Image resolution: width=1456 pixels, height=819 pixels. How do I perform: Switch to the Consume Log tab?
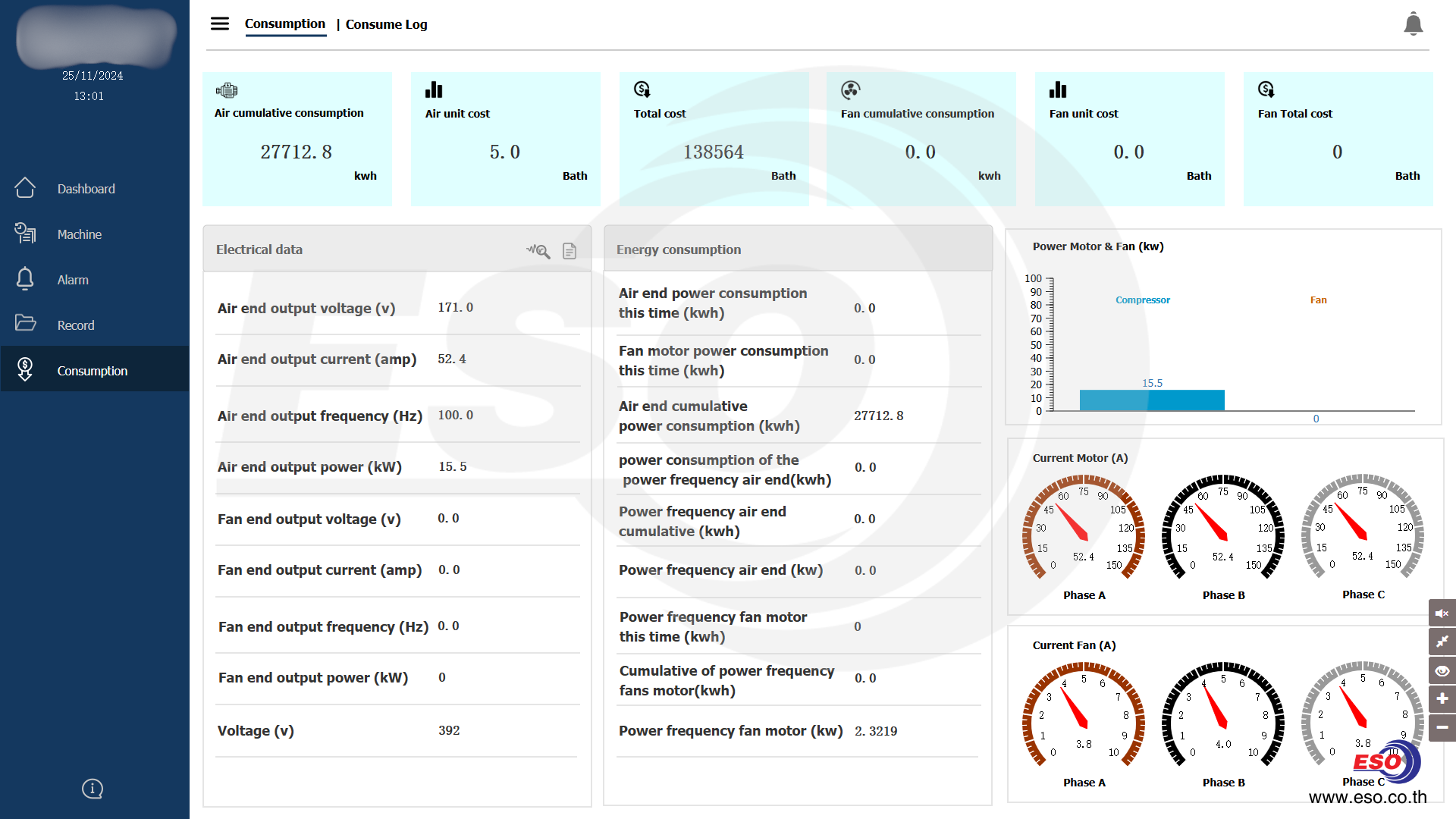[x=386, y=24]
